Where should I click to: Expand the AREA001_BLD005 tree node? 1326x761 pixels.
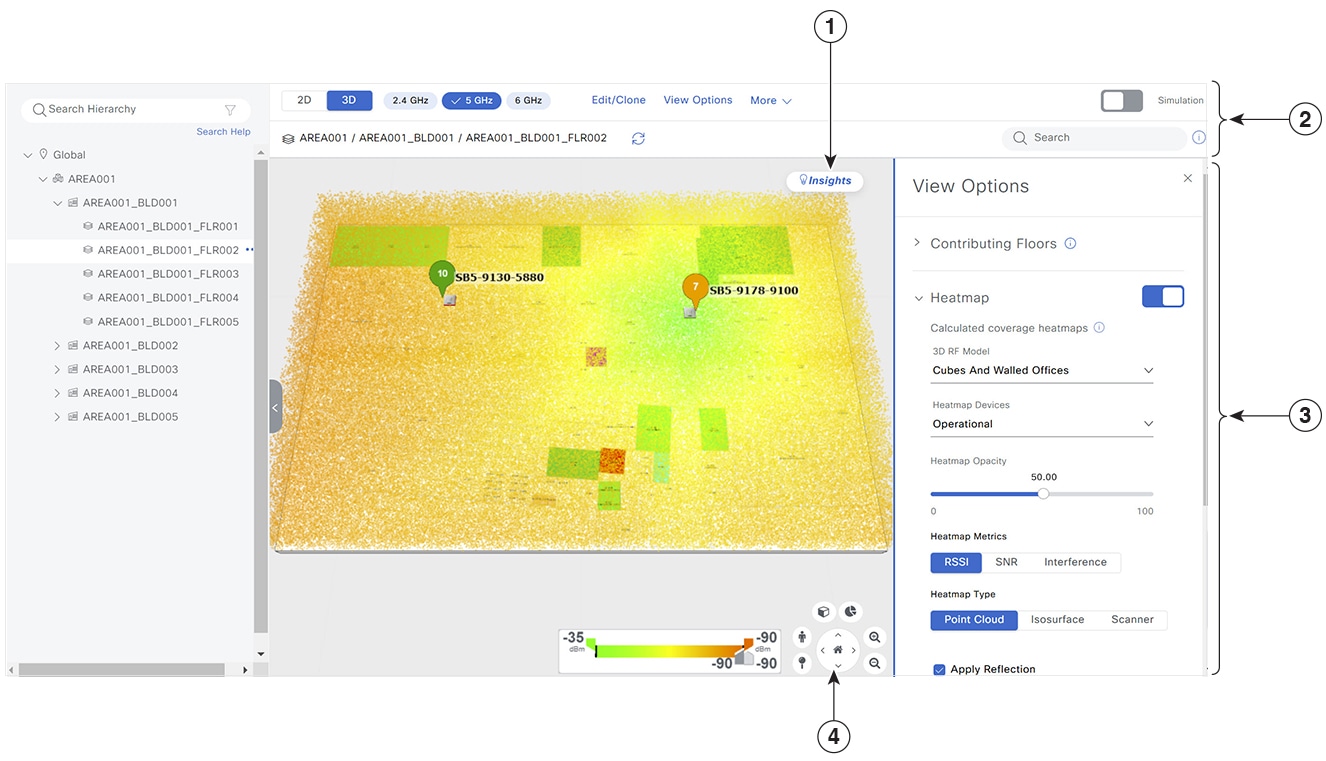57,417
